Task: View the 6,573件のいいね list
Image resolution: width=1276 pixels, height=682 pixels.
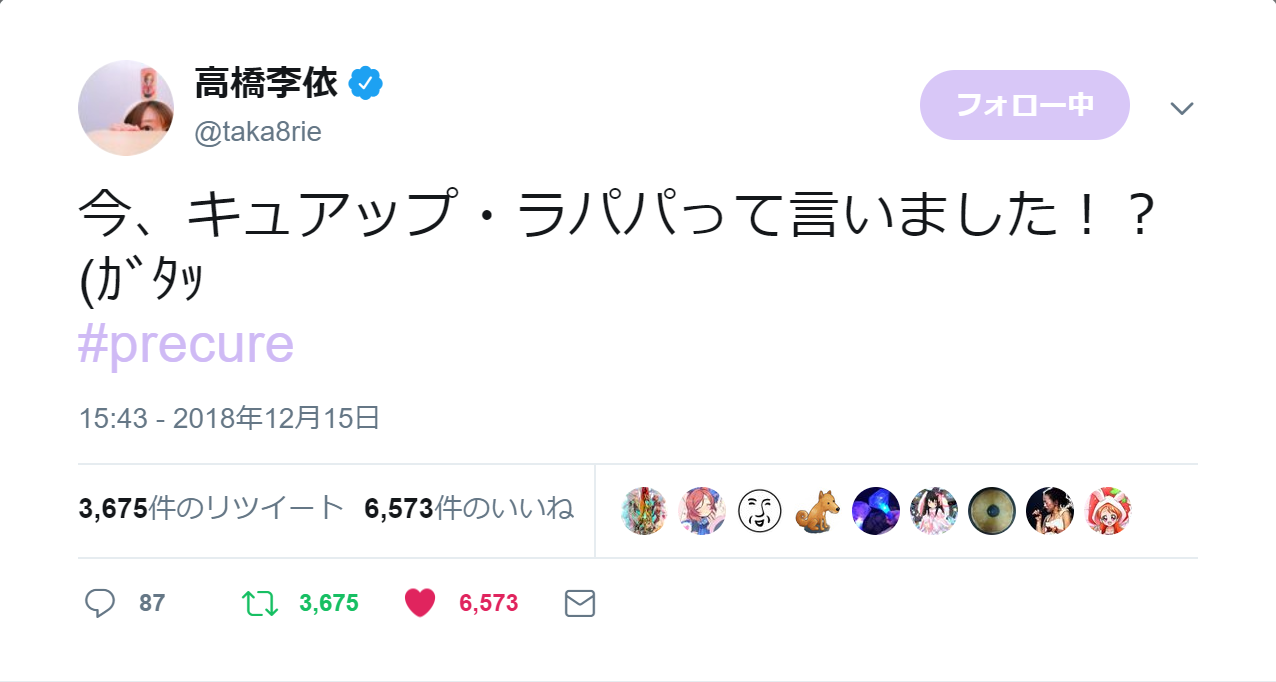Action: tap(469, 509)
